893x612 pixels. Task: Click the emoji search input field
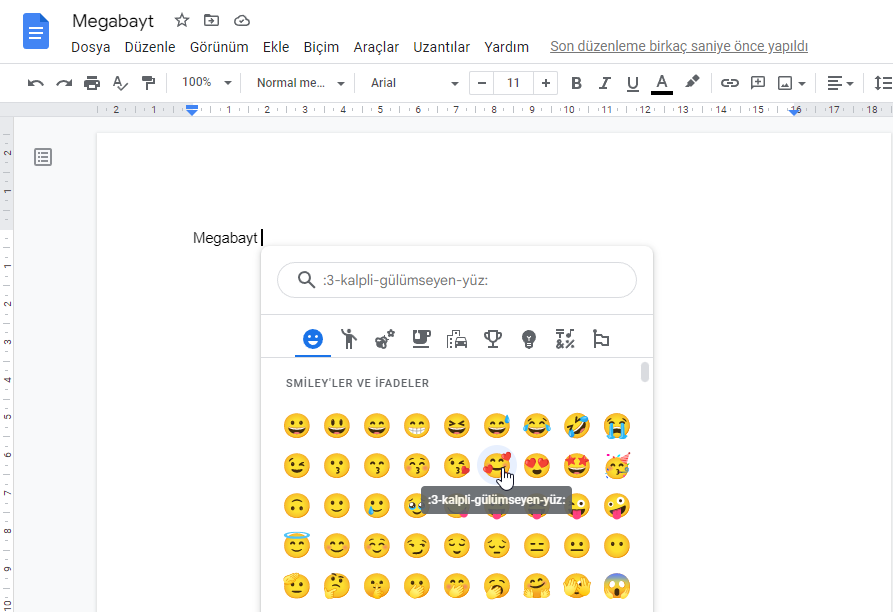(470, 280)
